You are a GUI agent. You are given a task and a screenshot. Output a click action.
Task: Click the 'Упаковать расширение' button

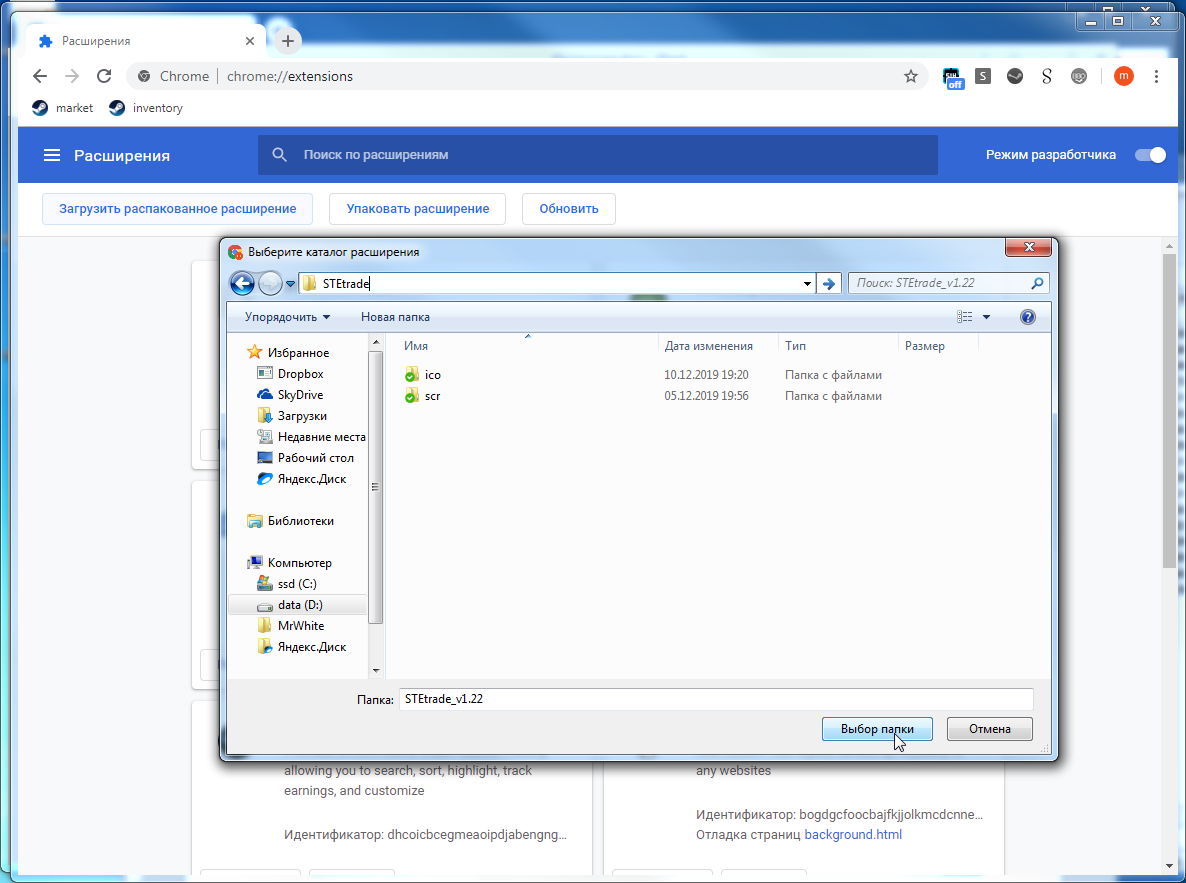pyautogui.click(x=418, y=209)
